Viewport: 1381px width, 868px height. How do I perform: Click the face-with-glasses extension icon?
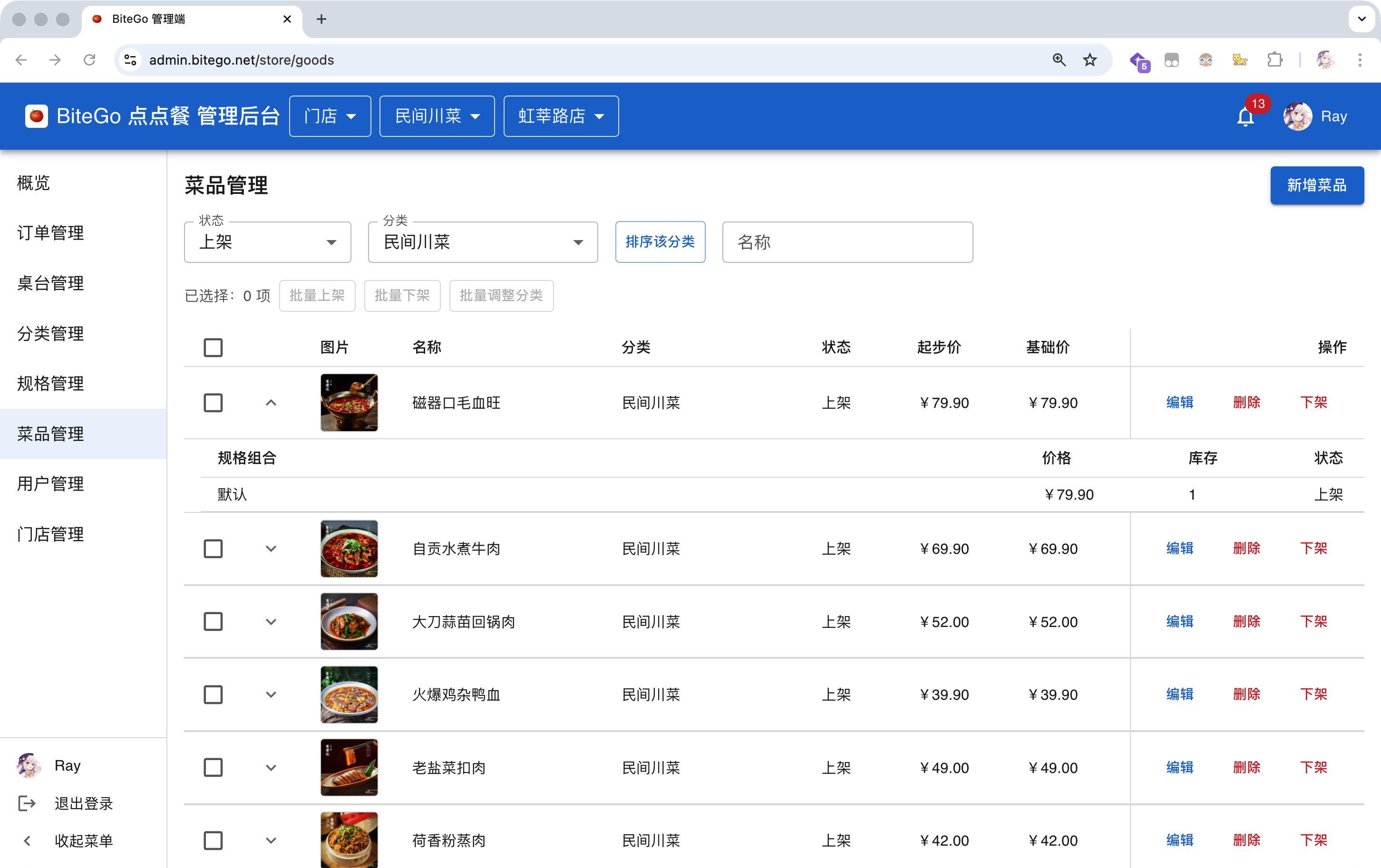pyautogui.click(x=1206, y=59)
